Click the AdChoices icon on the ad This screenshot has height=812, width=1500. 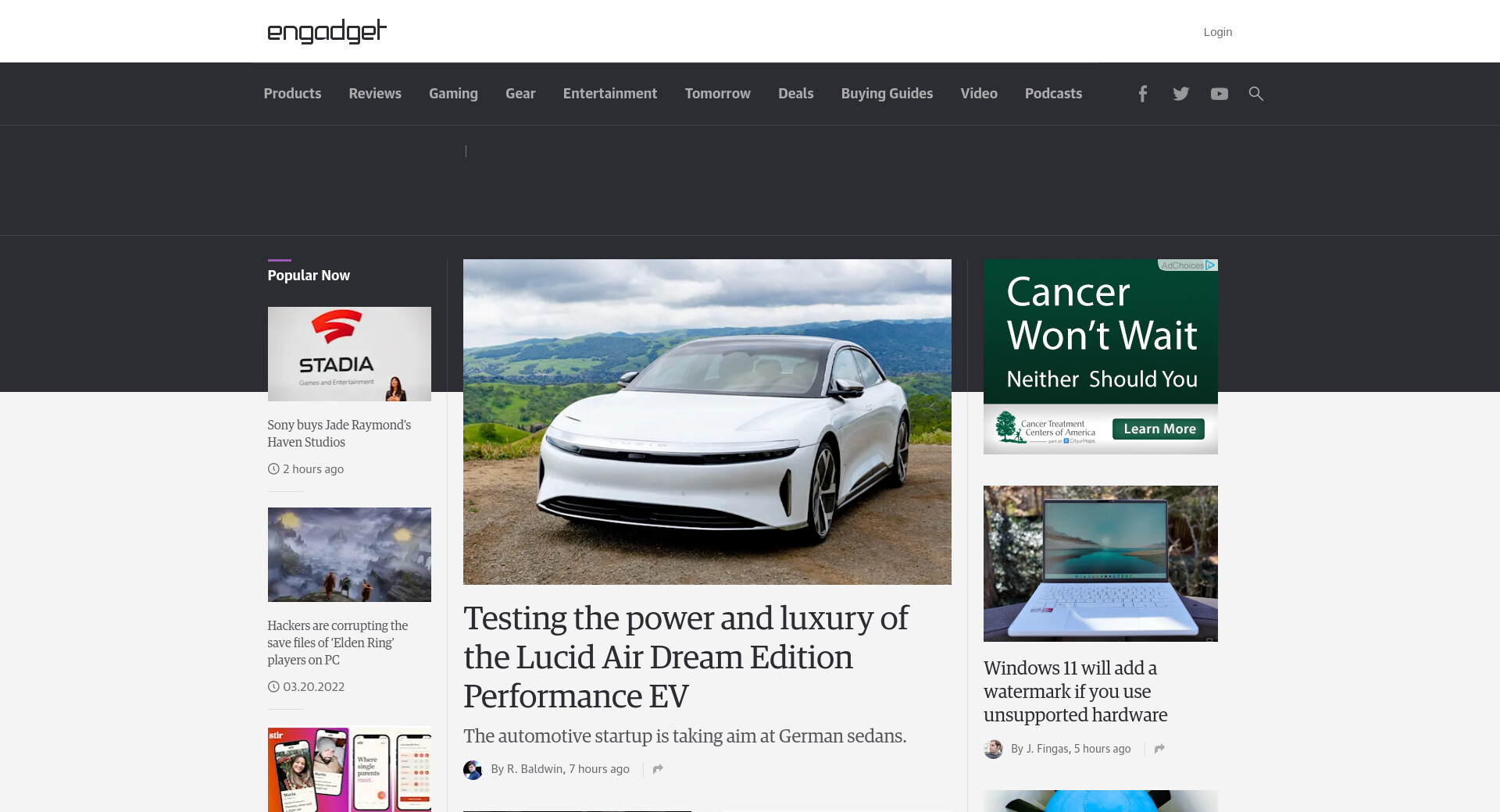pos(1209,265)
